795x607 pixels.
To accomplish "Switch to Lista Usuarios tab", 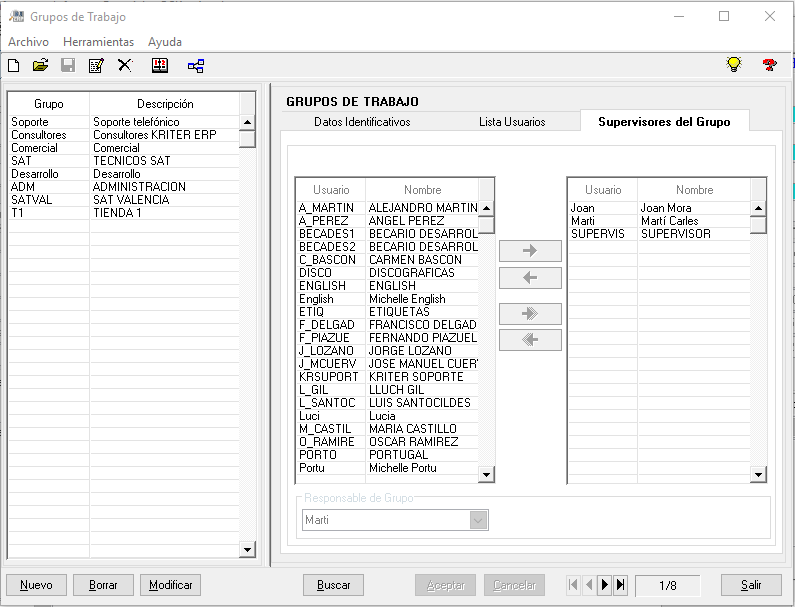I will (512, 122).
